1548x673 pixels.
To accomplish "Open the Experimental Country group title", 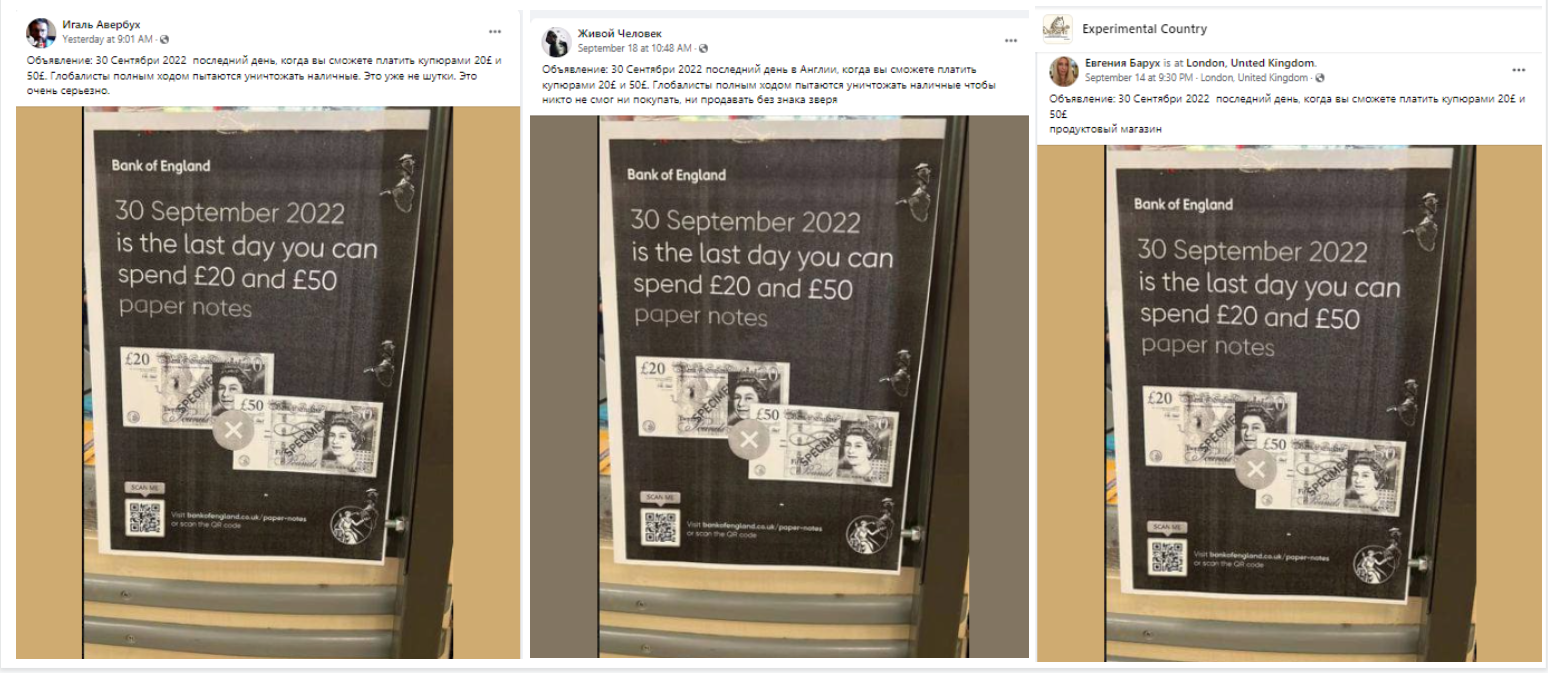I will [1144, 29].
